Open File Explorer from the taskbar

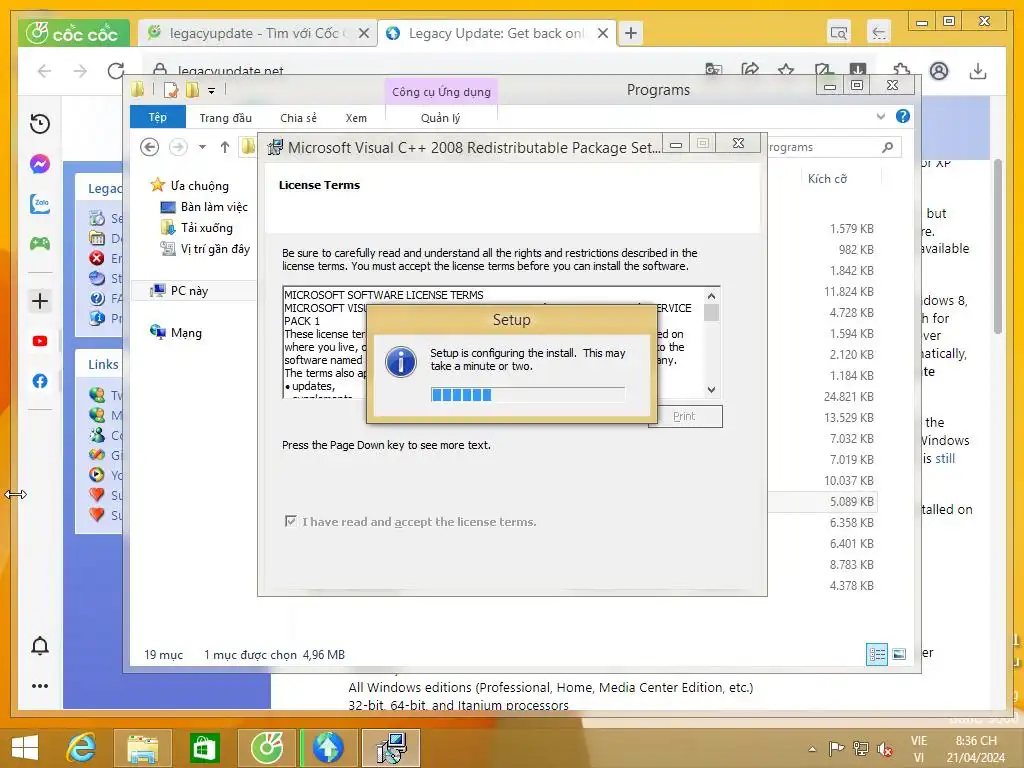click(143, 748)
